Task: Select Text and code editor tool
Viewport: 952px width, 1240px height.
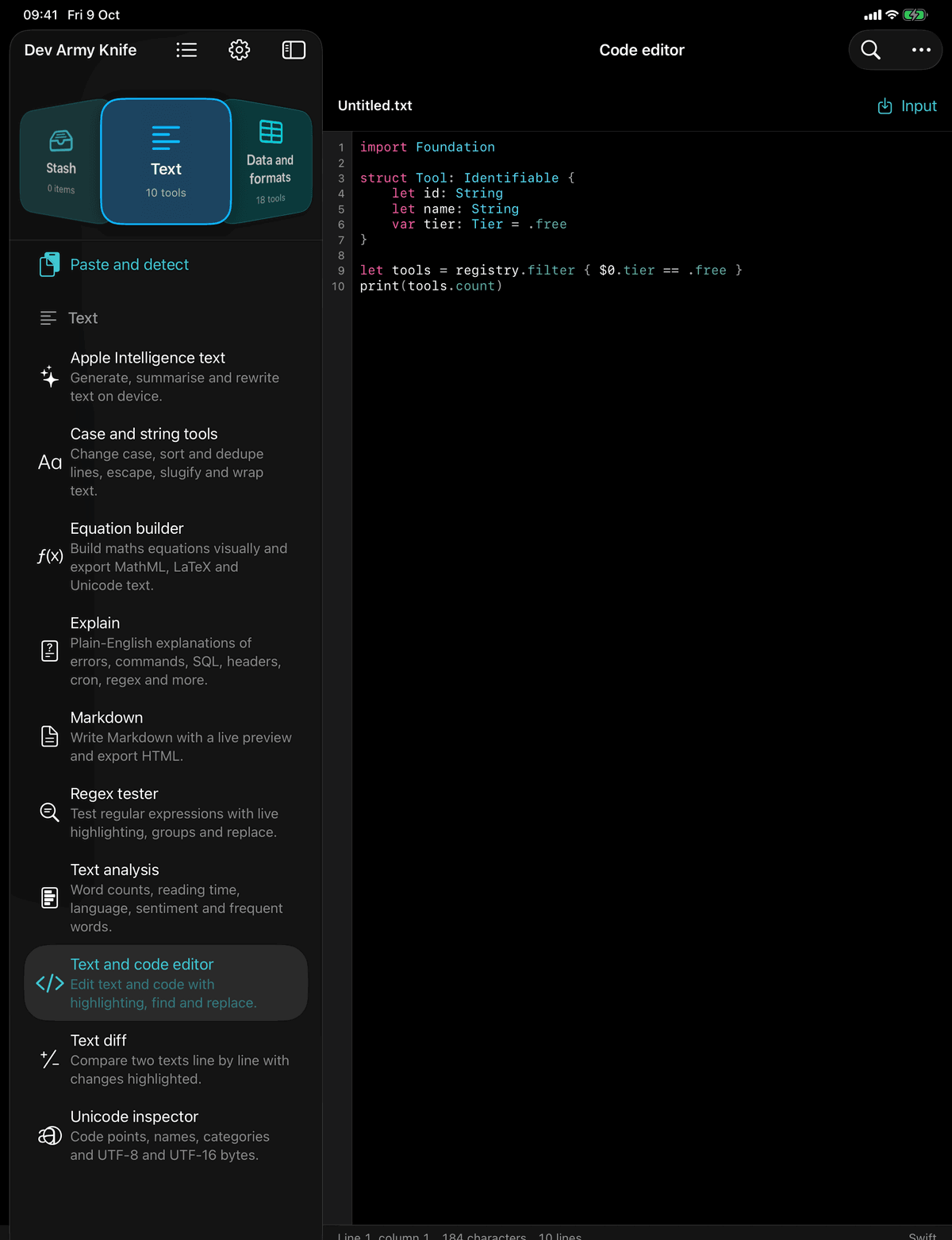Action: [x=166, y=983]
